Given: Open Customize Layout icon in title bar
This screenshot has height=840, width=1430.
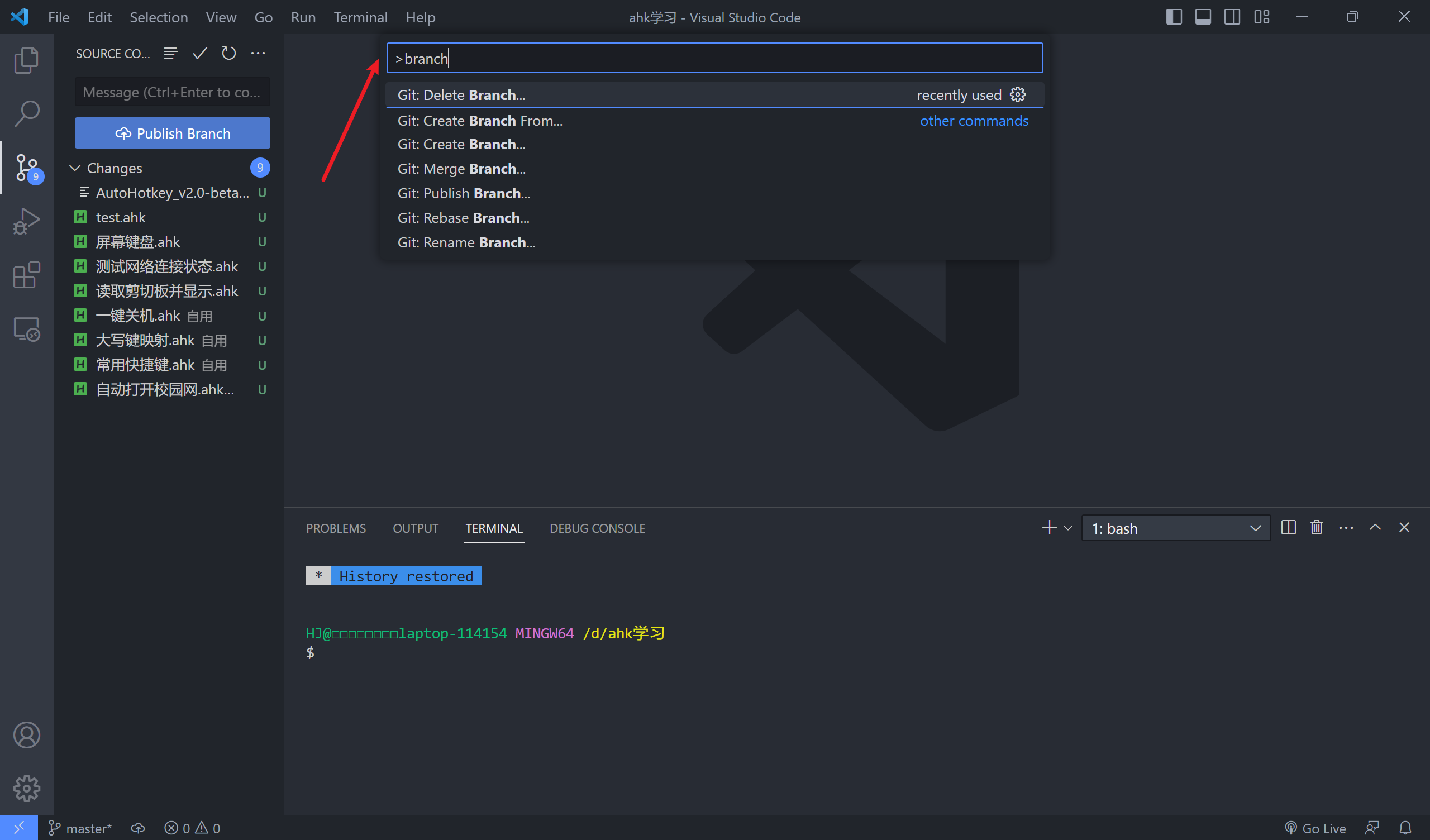Looking at the screenshot, I should [1261, 17].
